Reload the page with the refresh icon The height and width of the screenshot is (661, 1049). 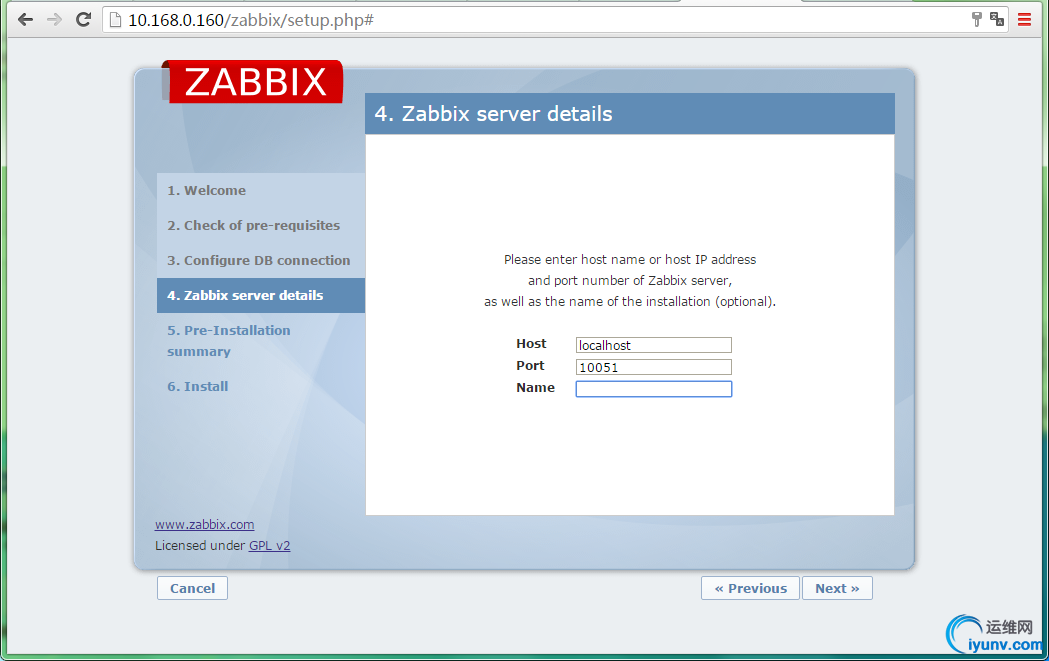coord(83,19)
